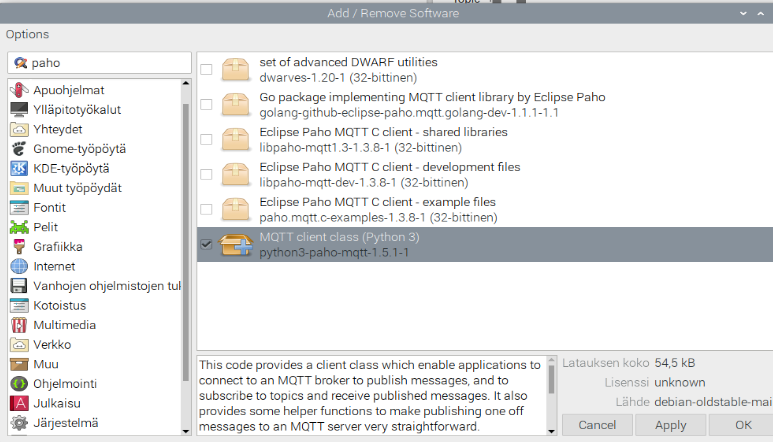Select the KDE-työpöytä icon

tap(19, 169)
